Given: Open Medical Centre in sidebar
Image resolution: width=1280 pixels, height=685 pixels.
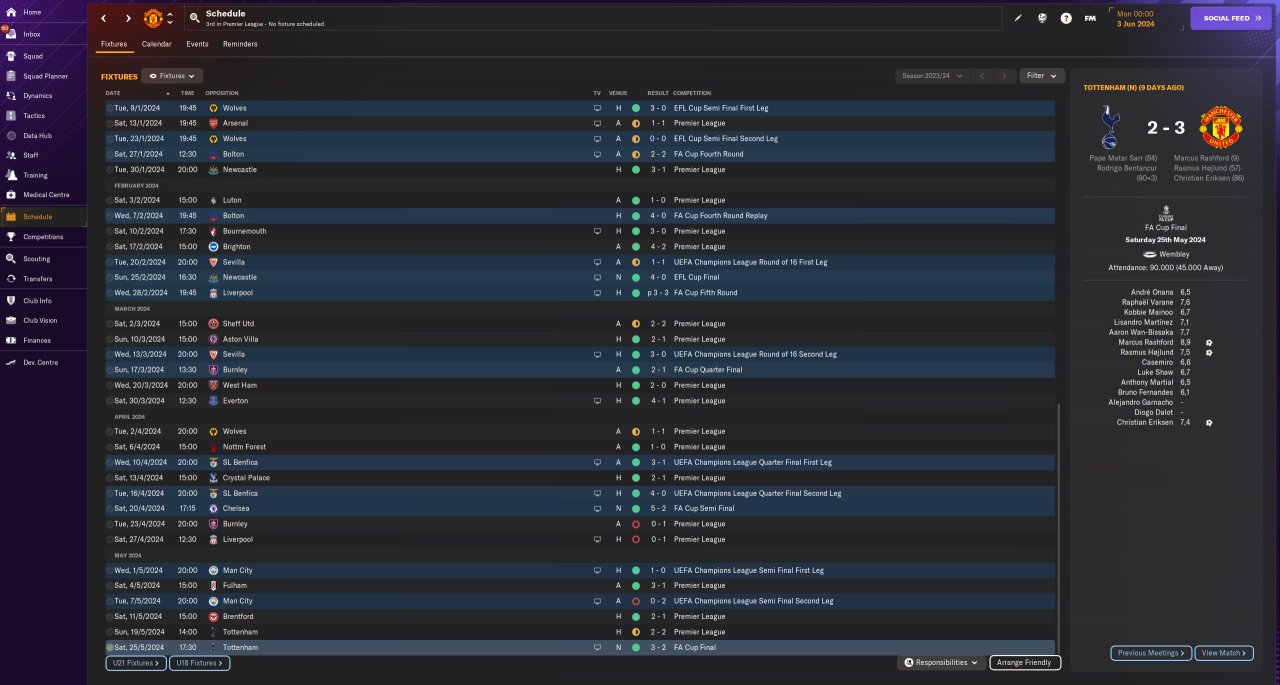Looking at the screenshot, I should [43, 194].
